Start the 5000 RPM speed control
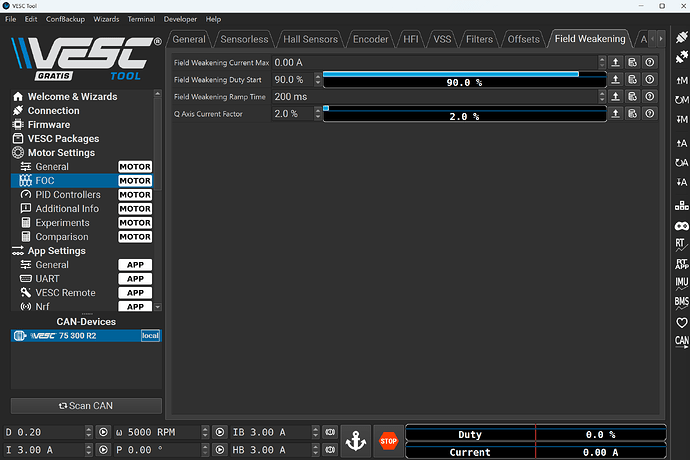 pyautogui.click(x=219, y=433)
